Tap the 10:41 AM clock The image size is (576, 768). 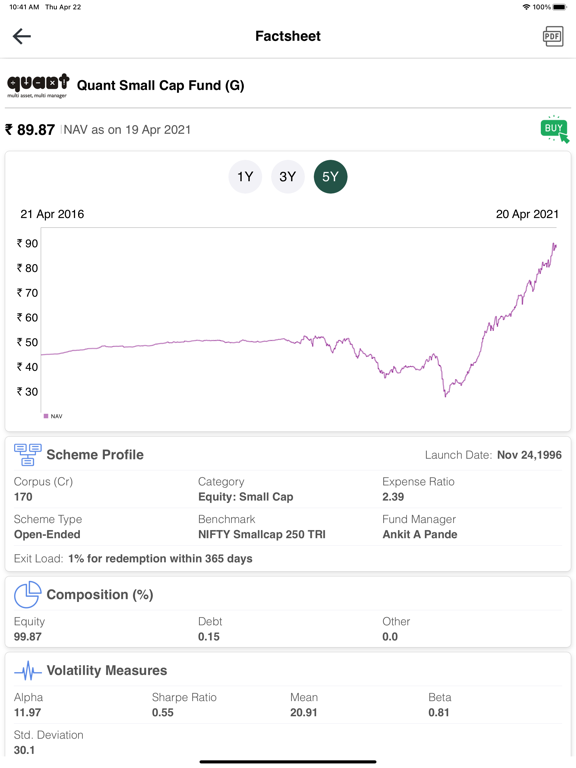click(24, 7)
